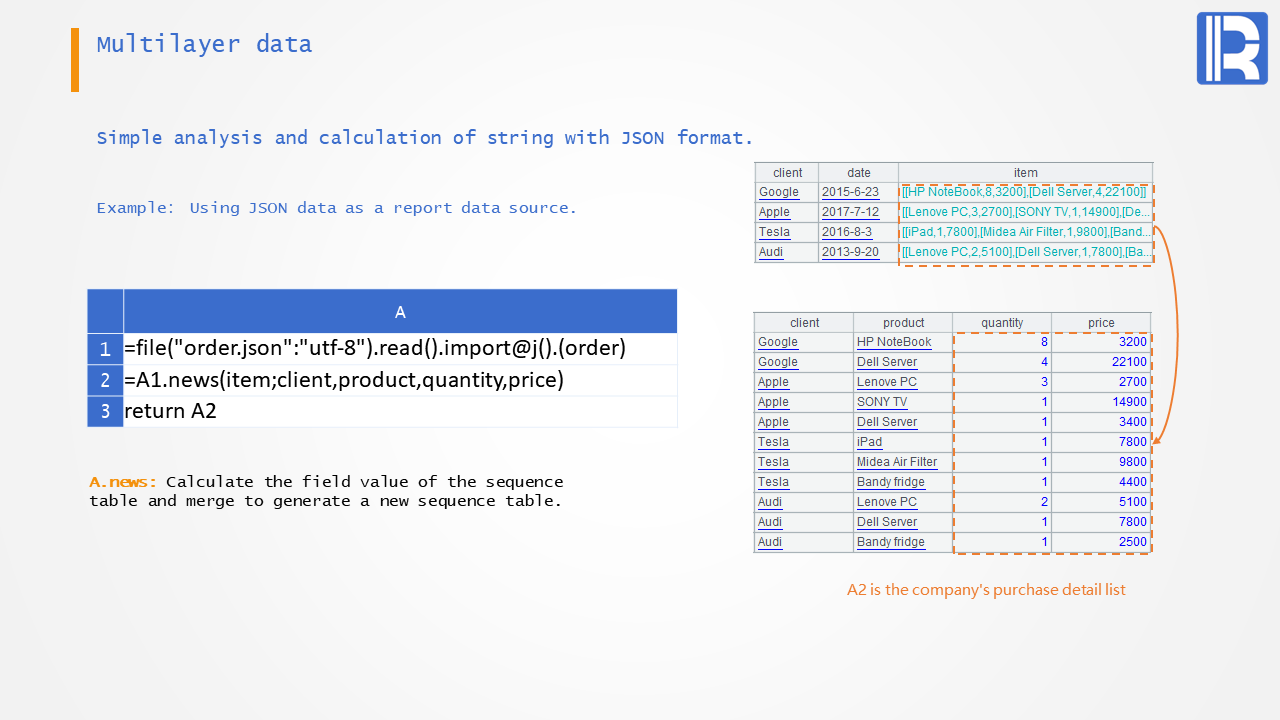The height and width of the screenshot is (720, 1280).
Task: Click the item cell starting with [[iPad
Action: 1025,232
